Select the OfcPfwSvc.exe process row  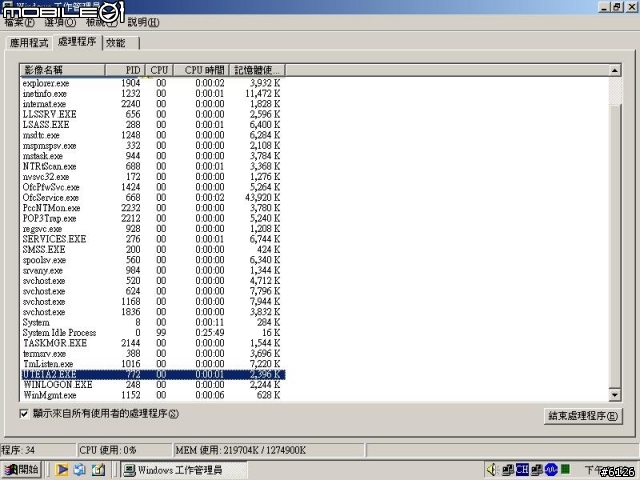coord(152,187)
